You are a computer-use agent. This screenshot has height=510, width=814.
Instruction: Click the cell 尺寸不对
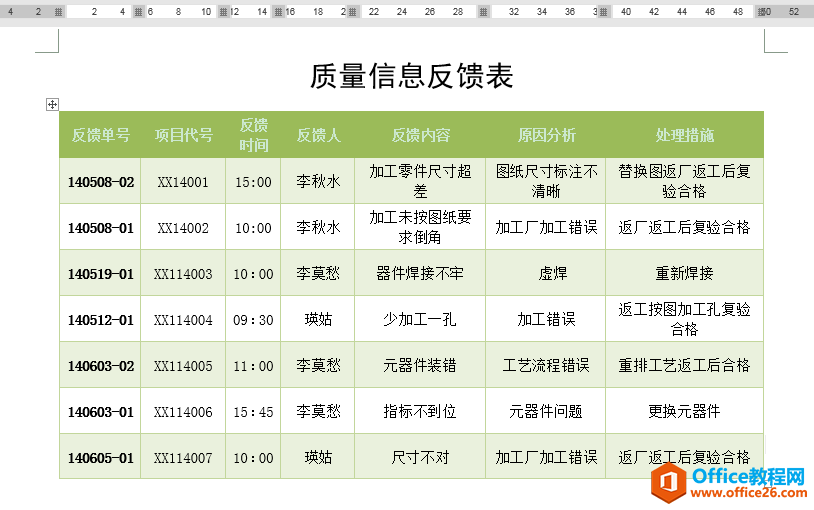point(420,457)
